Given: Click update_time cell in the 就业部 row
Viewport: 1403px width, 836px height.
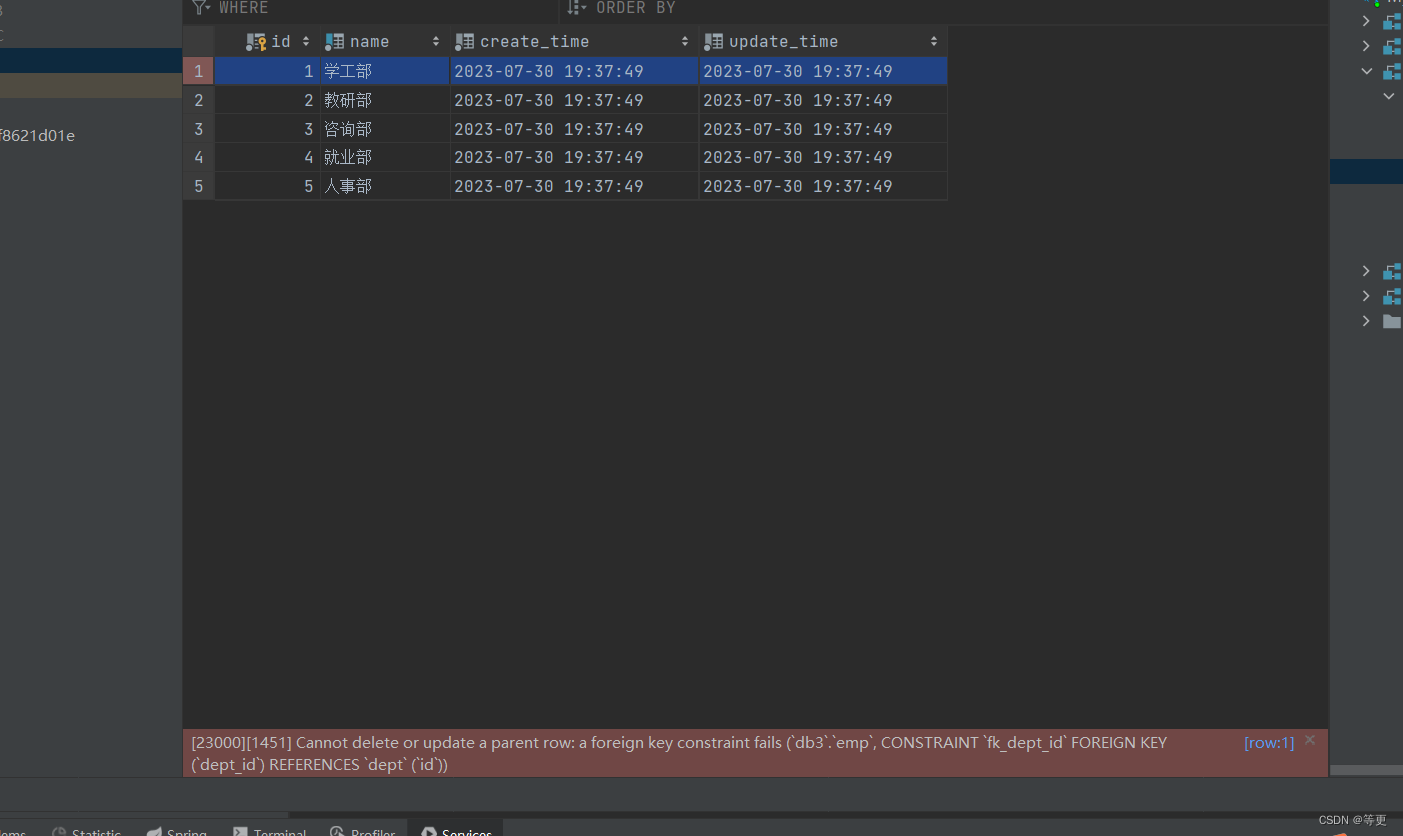Looking at the screenshot, I should click(823, 157).
